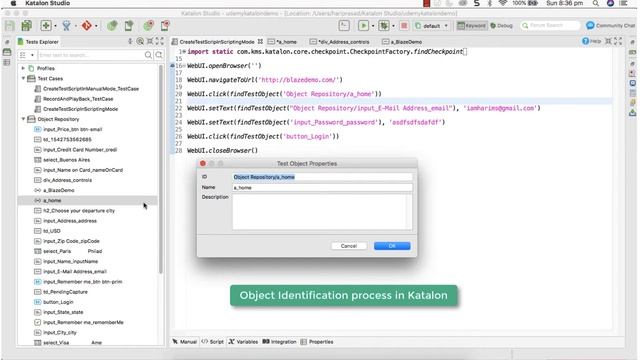This screenshot has height=360, width=640.
Task: Select input_E-Mail Address_email object in tree
Action: coord(75,271)
